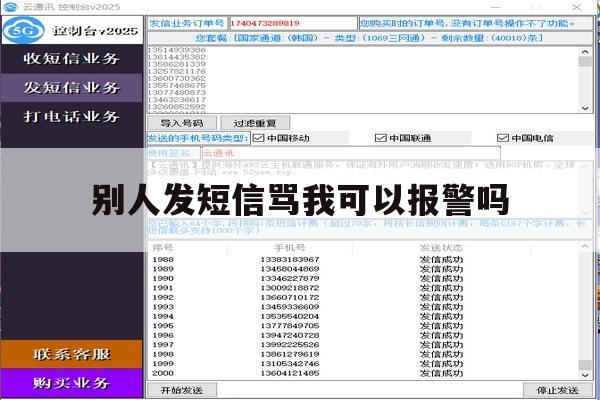This screenshot has width=600, height=400.
Task: Click the title bar app icon
Action: pyautogui.click(x=10, y=7)
